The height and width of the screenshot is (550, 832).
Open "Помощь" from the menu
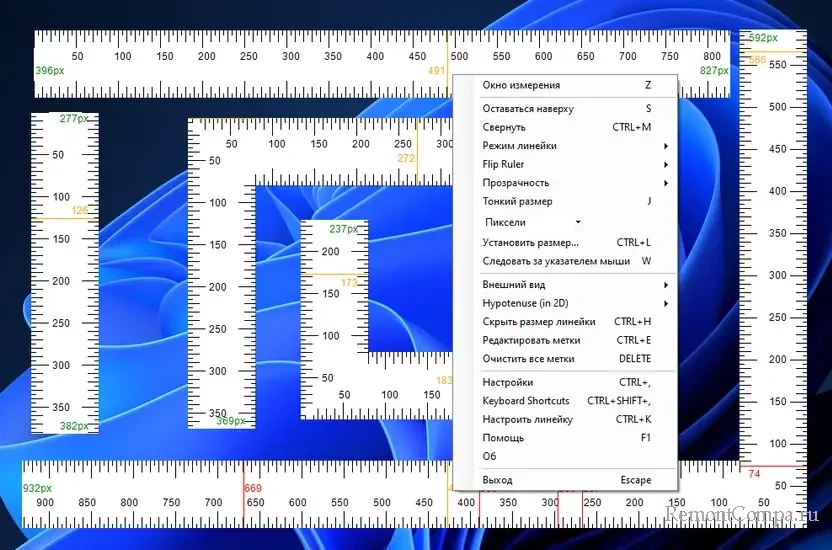click(566, 438)
